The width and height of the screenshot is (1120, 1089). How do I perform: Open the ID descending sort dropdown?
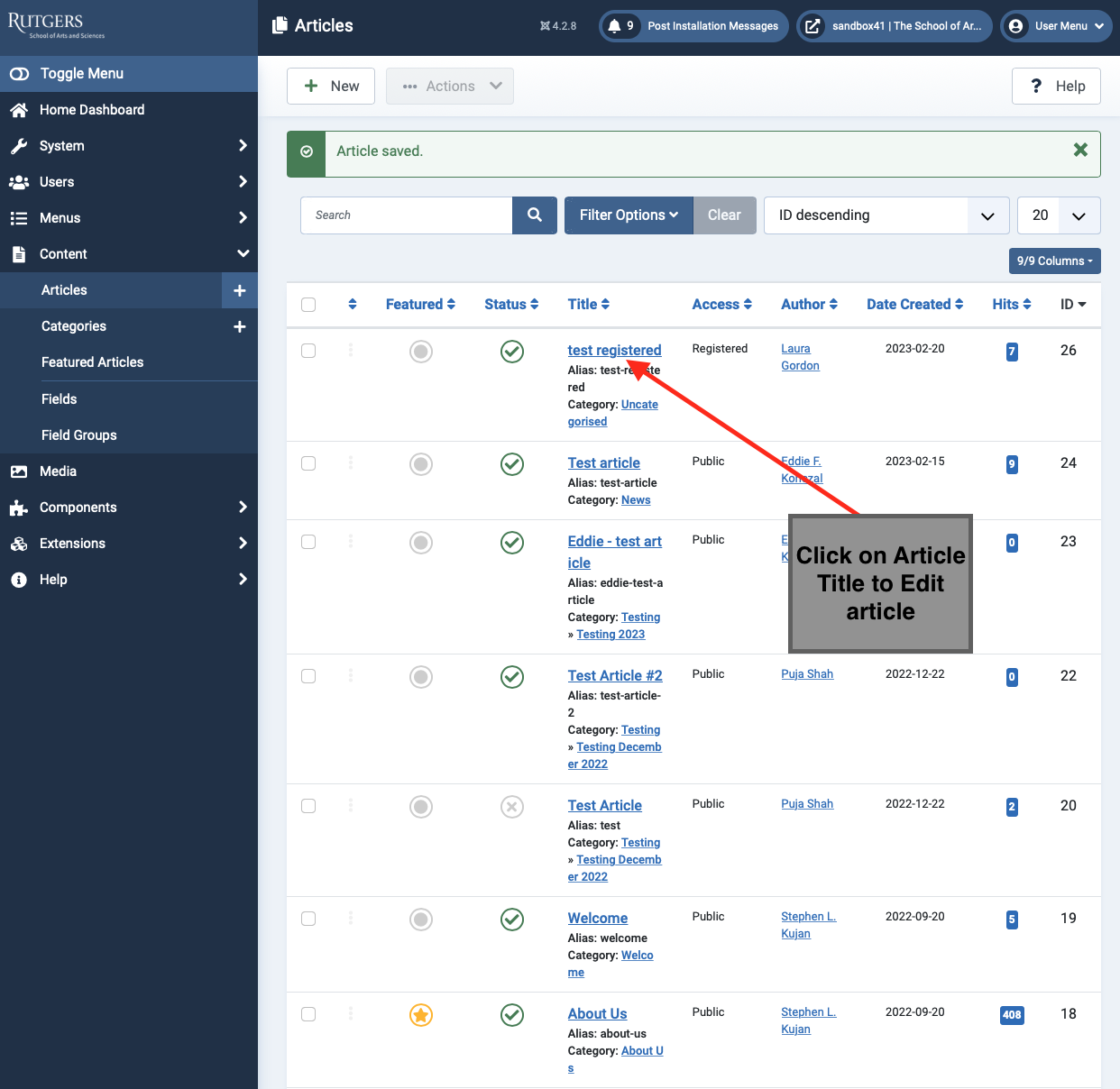[886, 215]
